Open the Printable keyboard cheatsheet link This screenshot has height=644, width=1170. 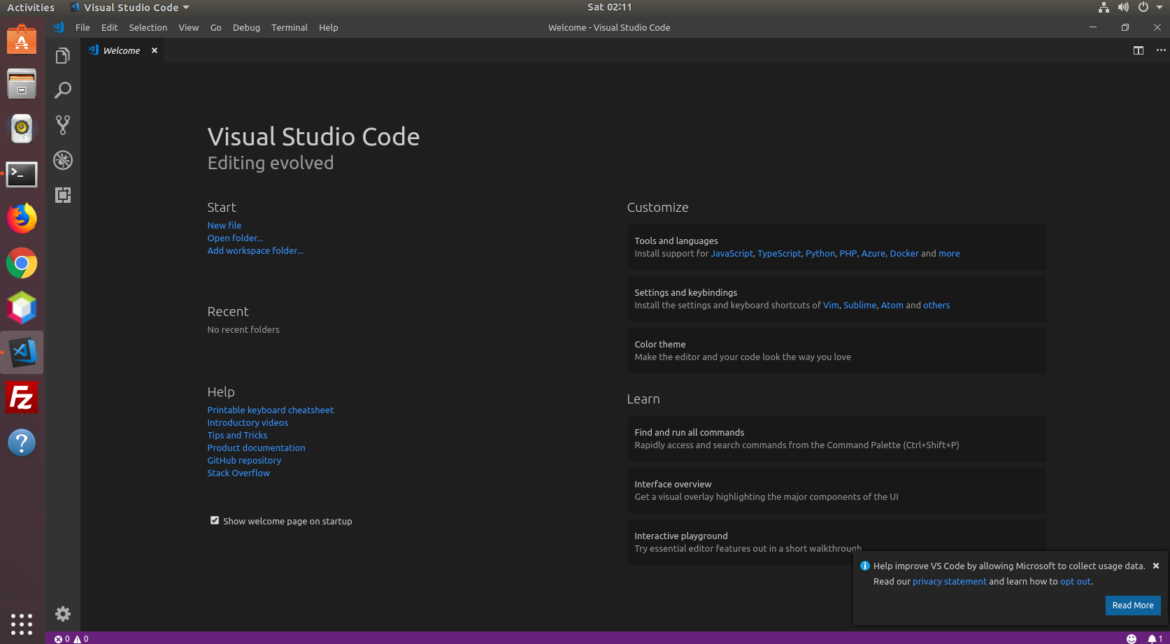click(x=270, y=409)
